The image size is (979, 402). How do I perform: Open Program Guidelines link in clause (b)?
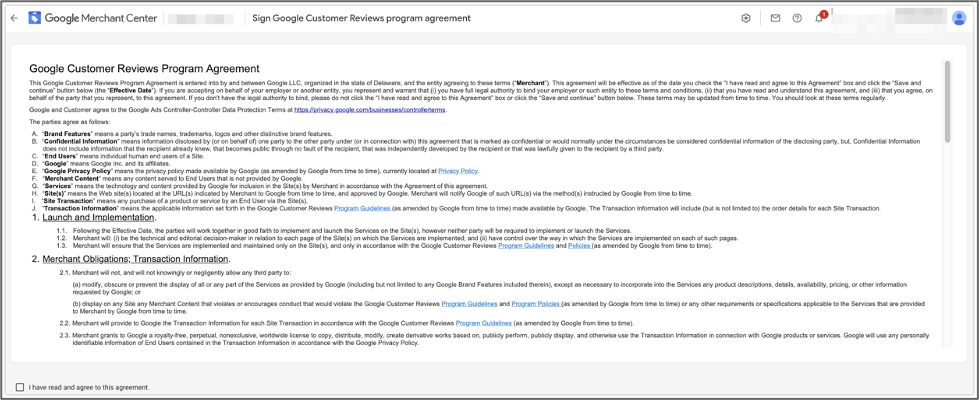470,304
